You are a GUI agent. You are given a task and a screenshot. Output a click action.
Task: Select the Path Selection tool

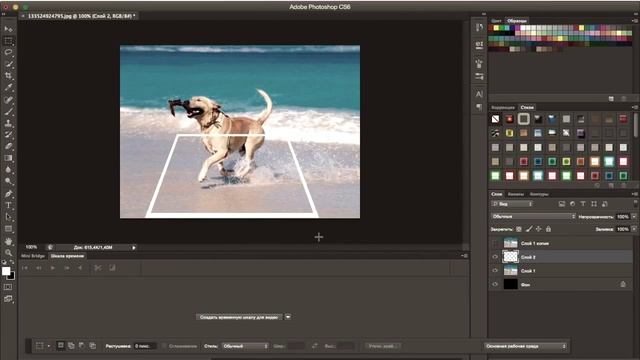coord(8,217)
